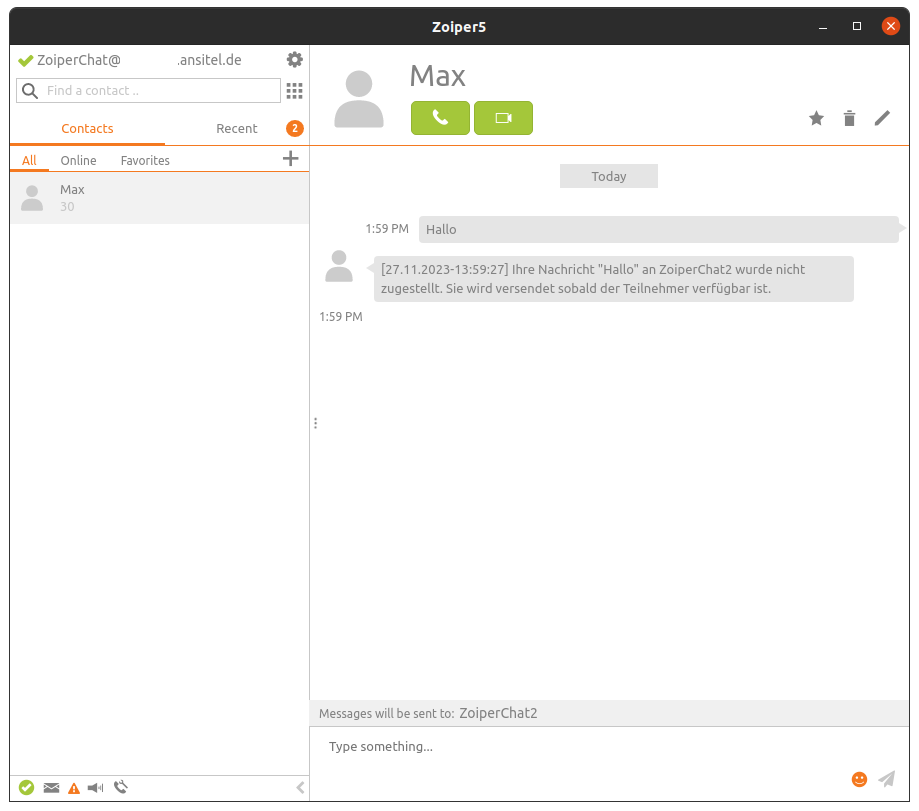
Task: Mark Max as favorite with star icon
Action: pyautogui.click(x=816, y=119)
